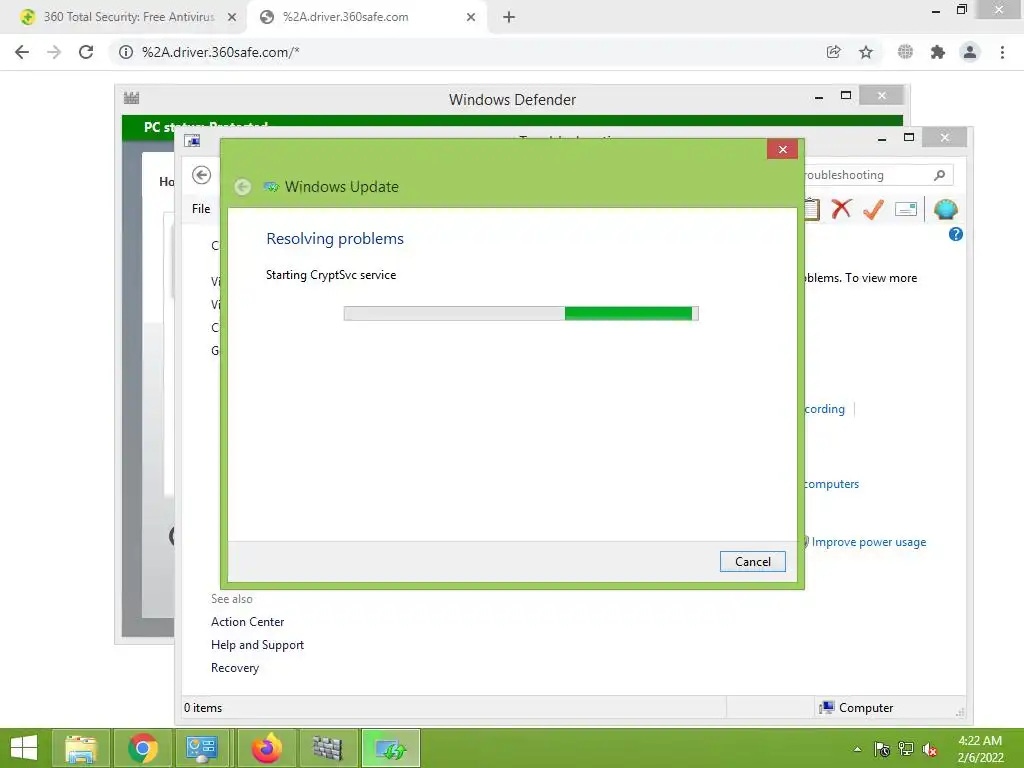Minimize the Windows Defender window

[819, 97]
